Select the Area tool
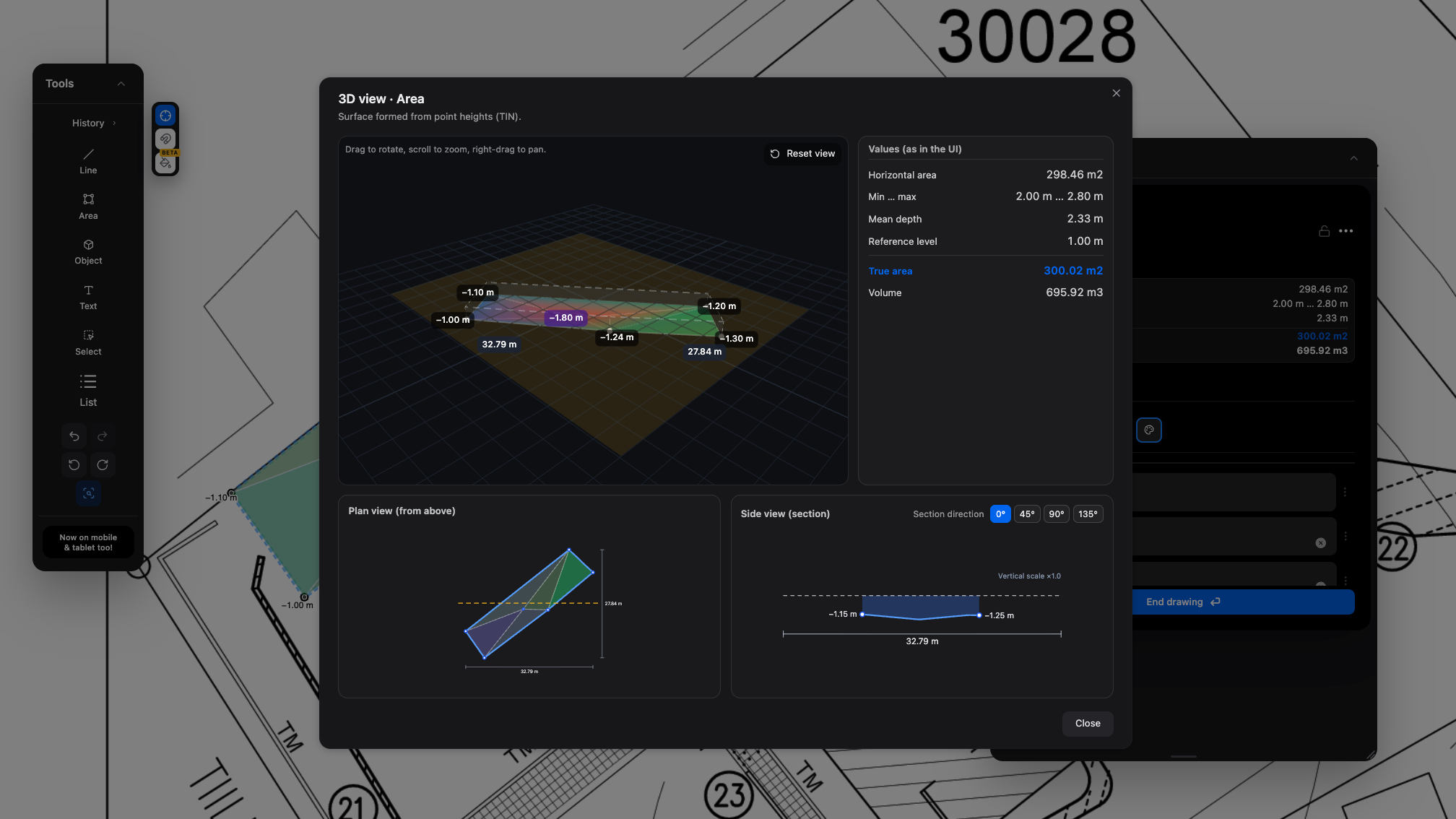Image resolution: width=1456 pixels, height=819 pixels. [x=88, y=207]
